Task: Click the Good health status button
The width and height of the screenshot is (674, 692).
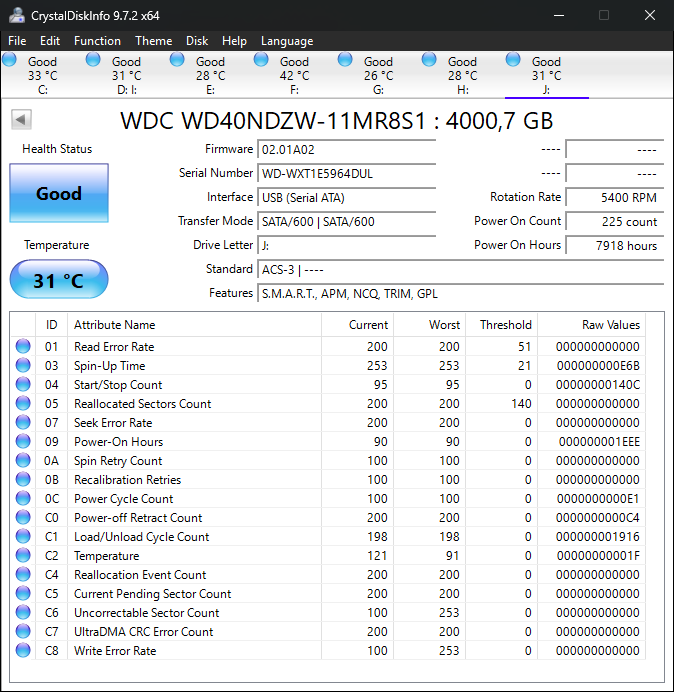Action: 59,194
